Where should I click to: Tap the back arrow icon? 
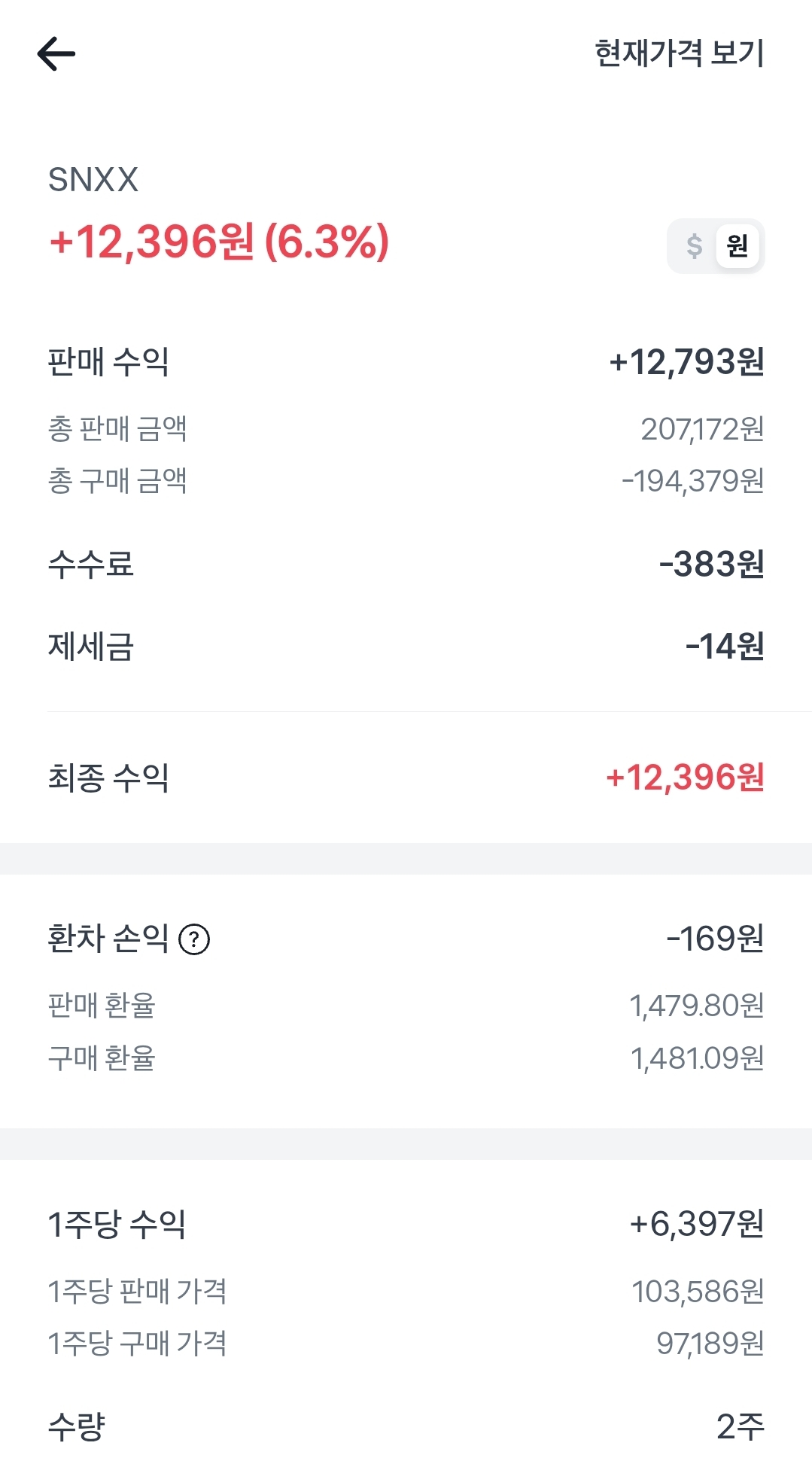[56, 54]
